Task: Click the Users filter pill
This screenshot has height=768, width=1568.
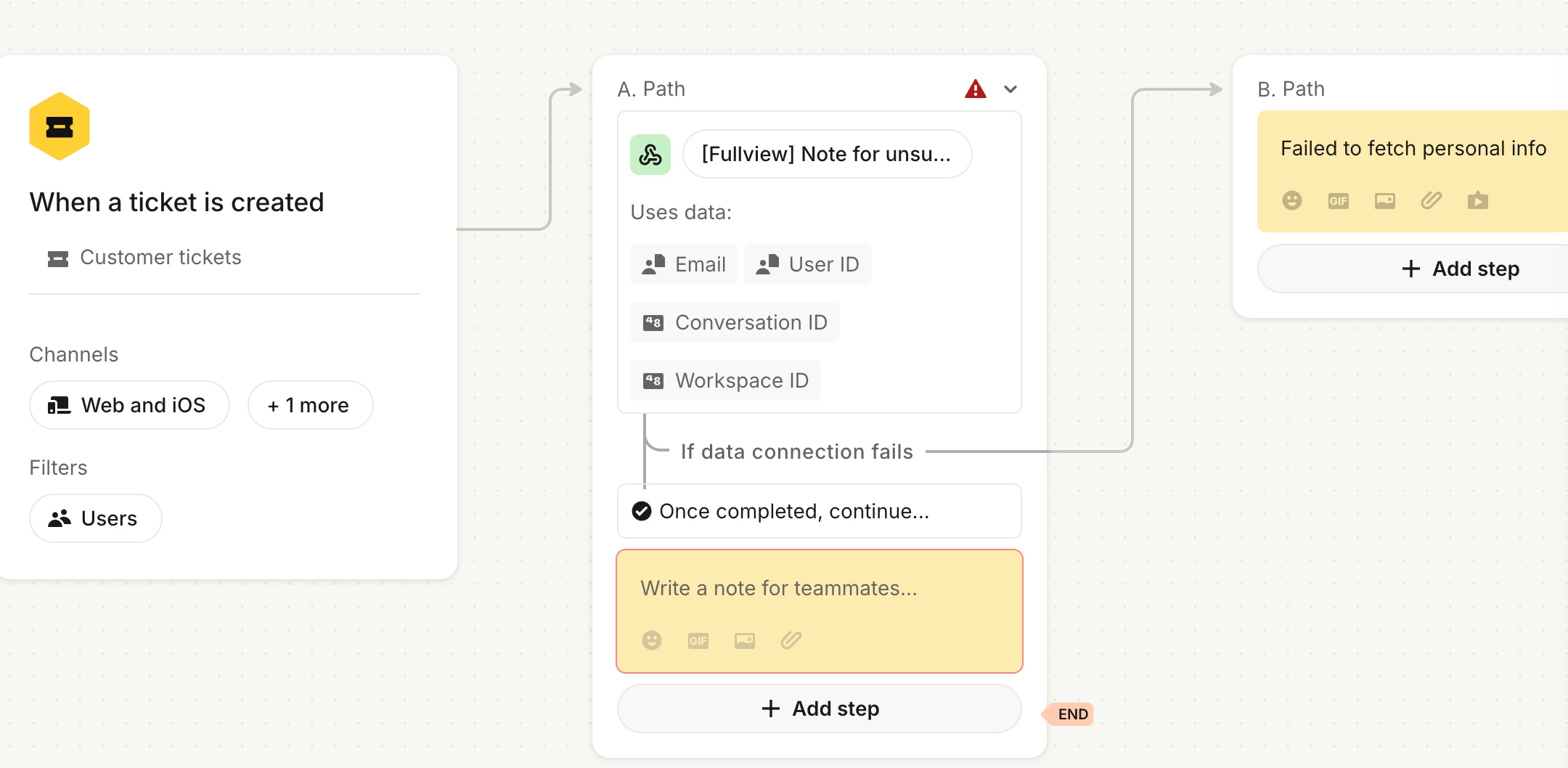Action: [x=95, y=518]
